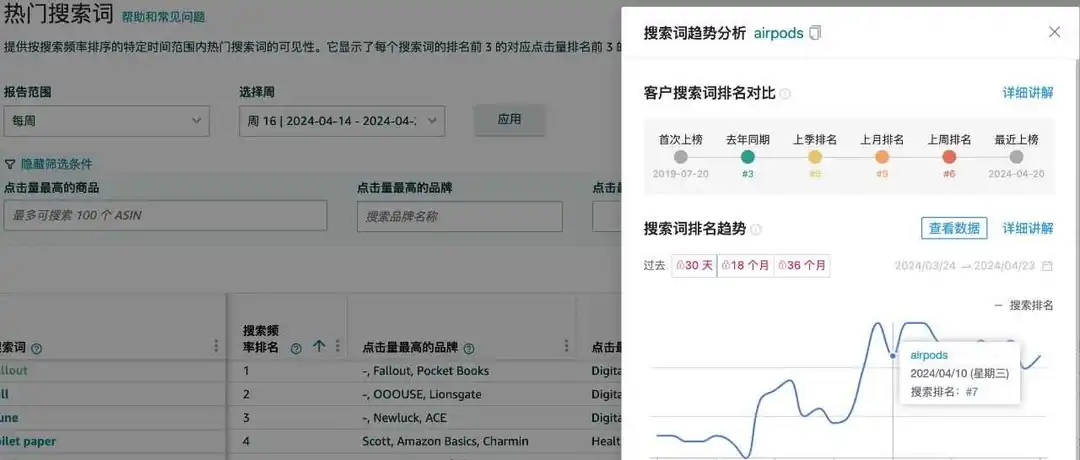The image size is (1080, 460).
Task: Toggle the ascending sort arrow on 搜索频率排名
Action: pos(318,346)
